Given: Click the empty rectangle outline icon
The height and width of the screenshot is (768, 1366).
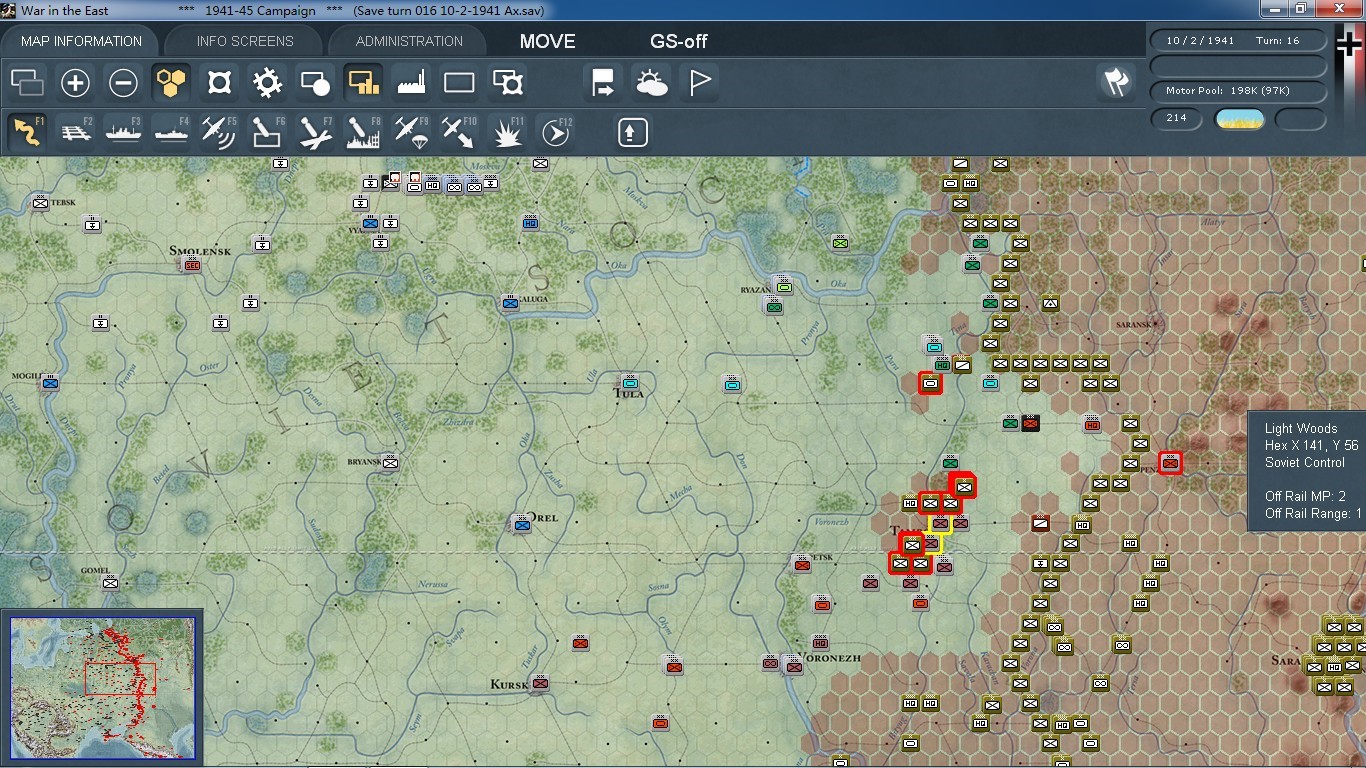Looking at the screenshot, I should [x=459, y=83].
